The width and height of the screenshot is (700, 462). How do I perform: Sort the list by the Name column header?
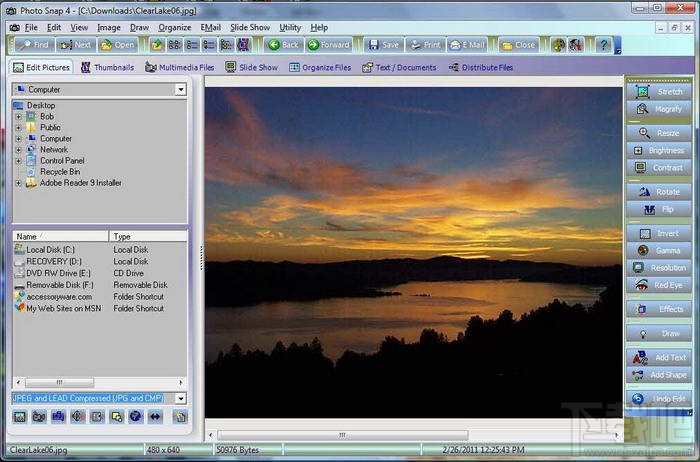[x=61, y=237]
